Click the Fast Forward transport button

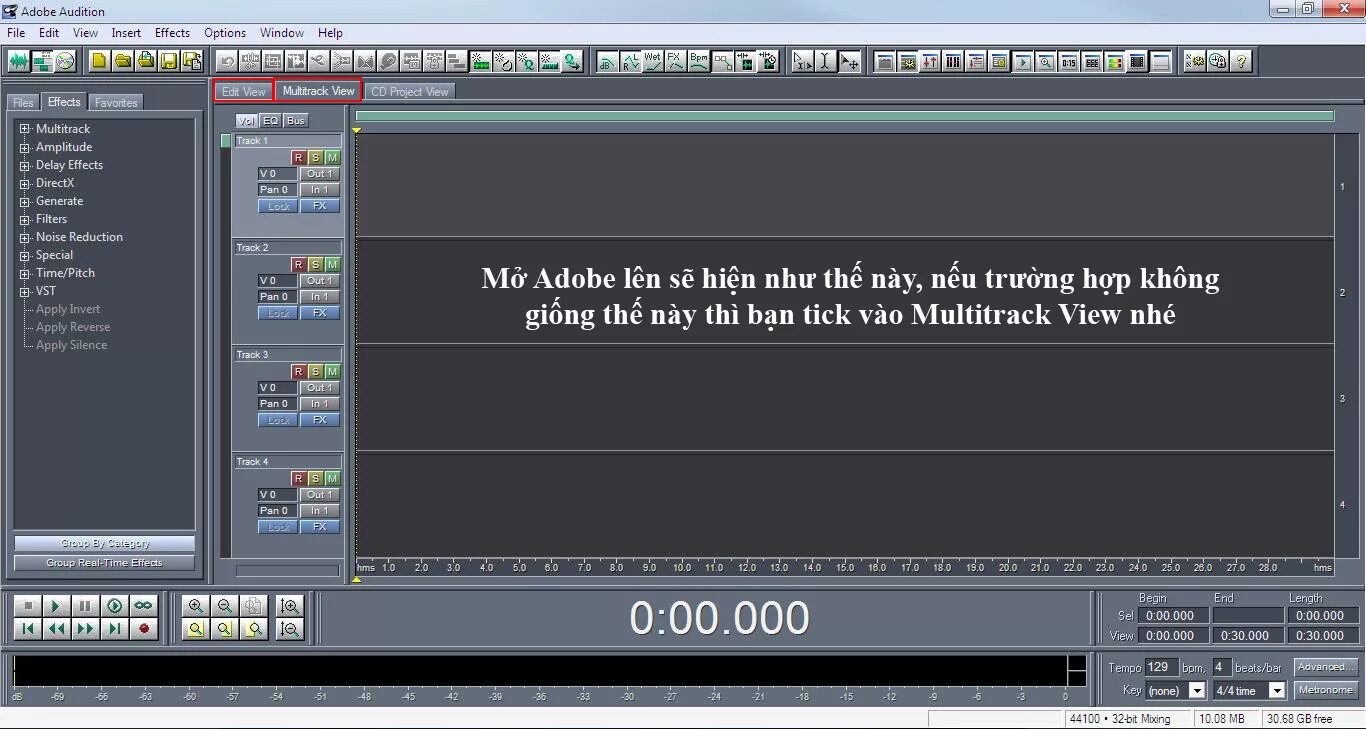pos(86,629)
